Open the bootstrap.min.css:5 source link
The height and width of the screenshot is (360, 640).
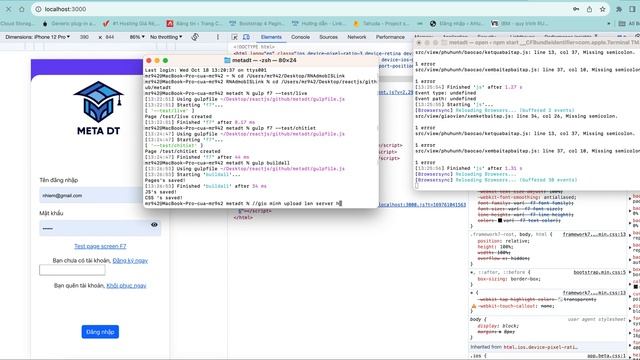pyautogui.click(x=599, y=272)
